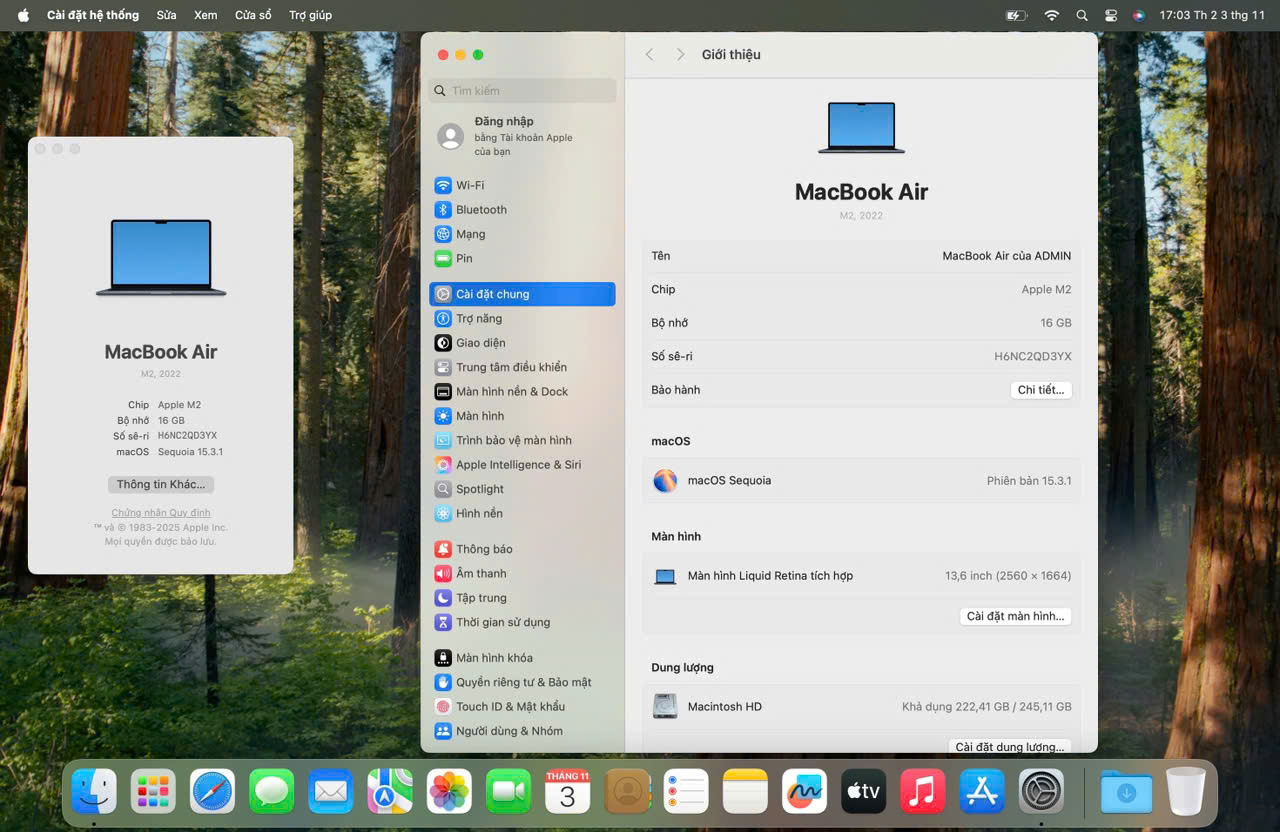
Task: Open App Store from the Dock
Action: coord(981,792)
